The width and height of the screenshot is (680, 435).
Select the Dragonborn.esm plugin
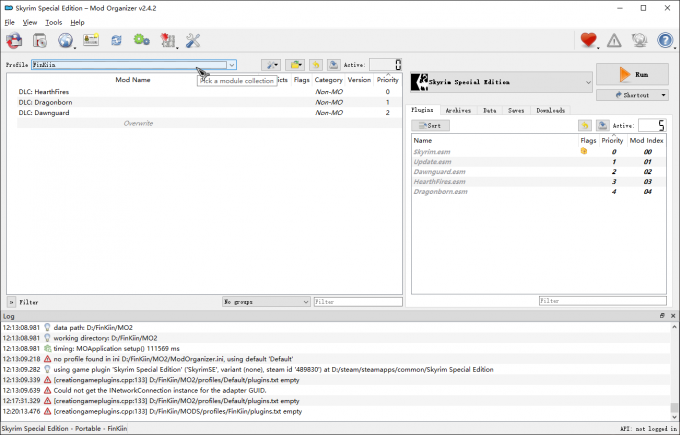pos(539,192)
